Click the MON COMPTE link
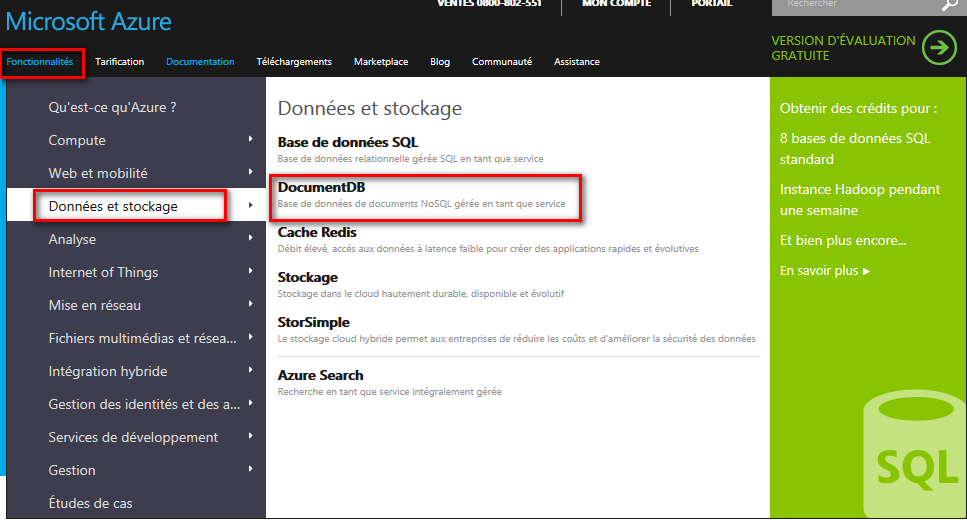The image size is (967, 520). coord(617,4)
